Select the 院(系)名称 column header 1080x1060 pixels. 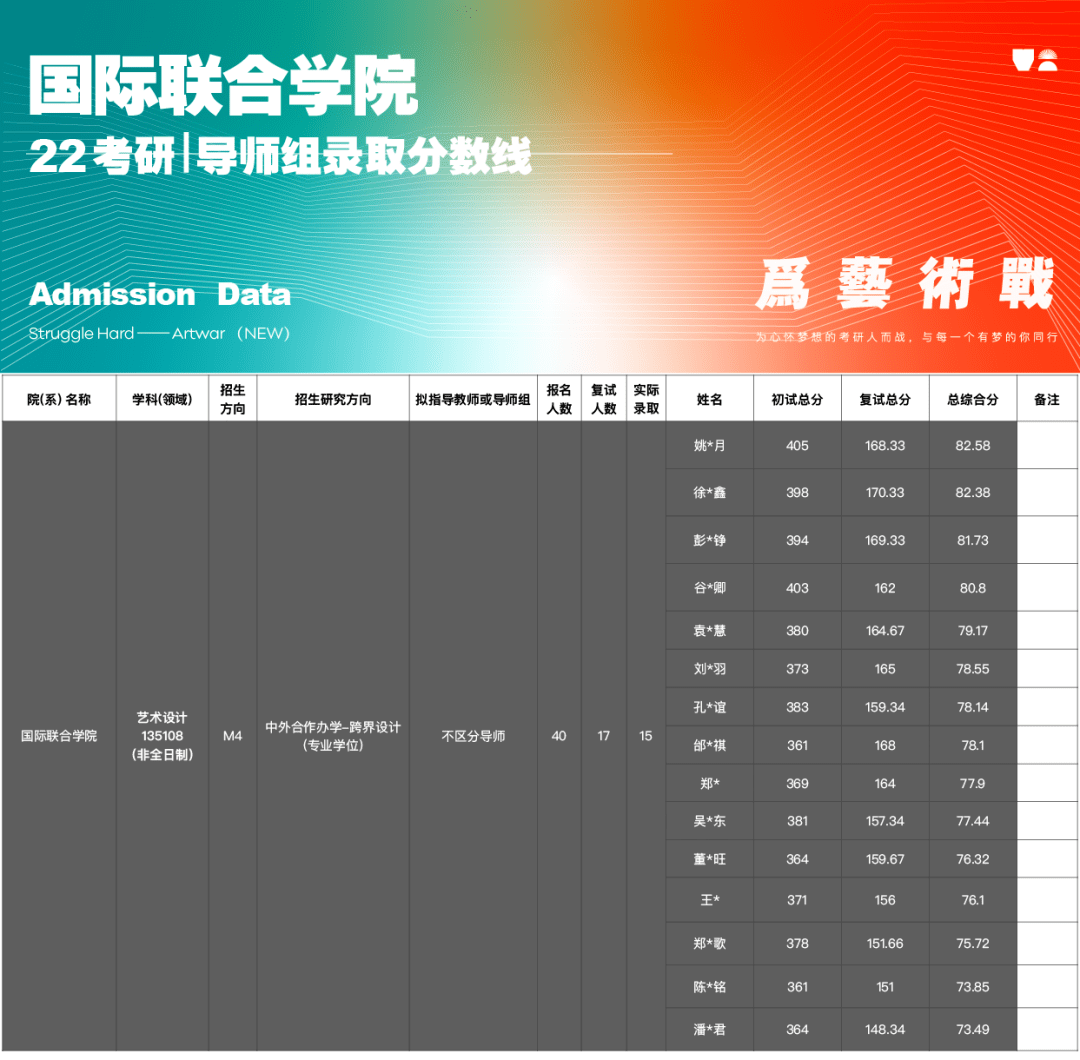pos(59,399)
